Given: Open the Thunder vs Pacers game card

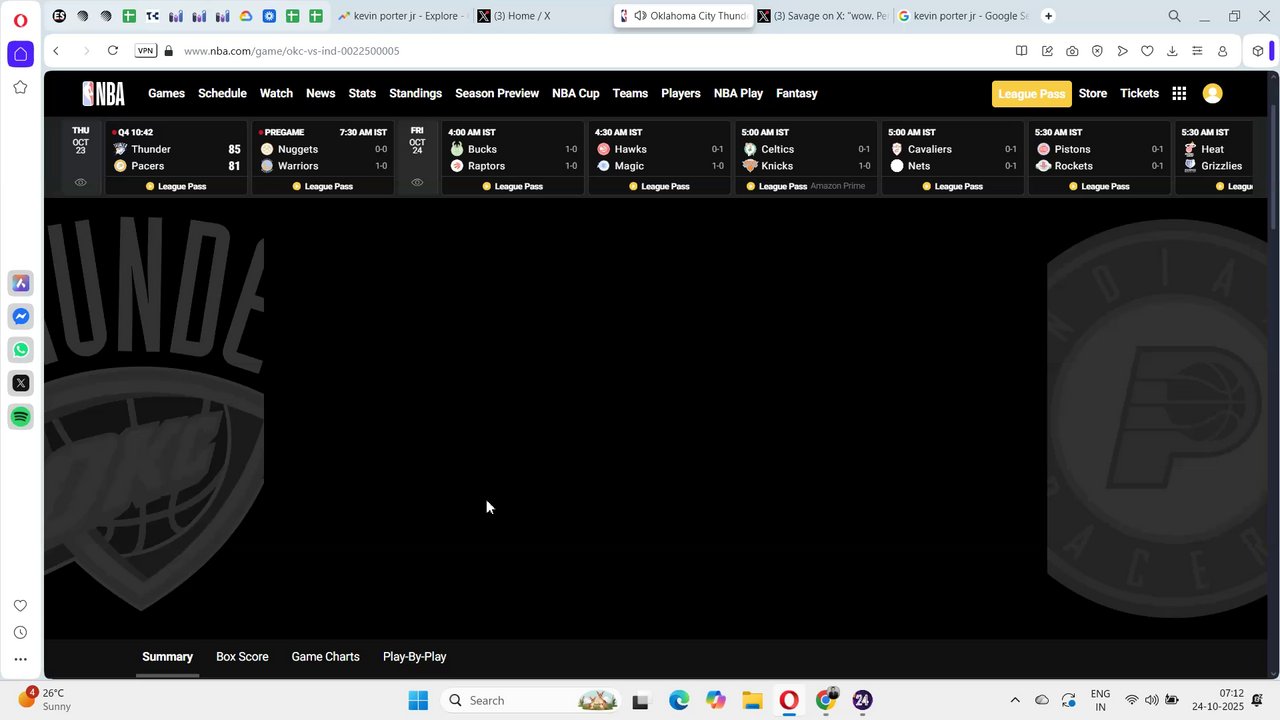Looking at the screenshot, I should (176, 158).
